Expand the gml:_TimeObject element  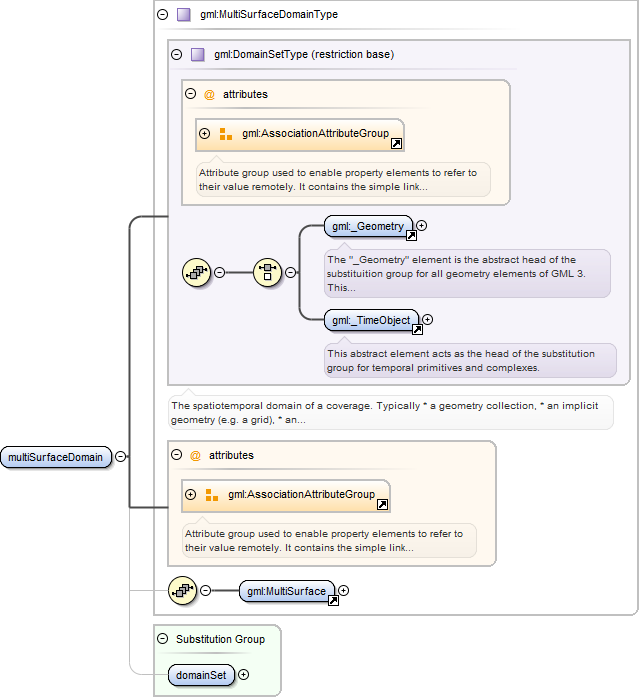tap(427, 320)
